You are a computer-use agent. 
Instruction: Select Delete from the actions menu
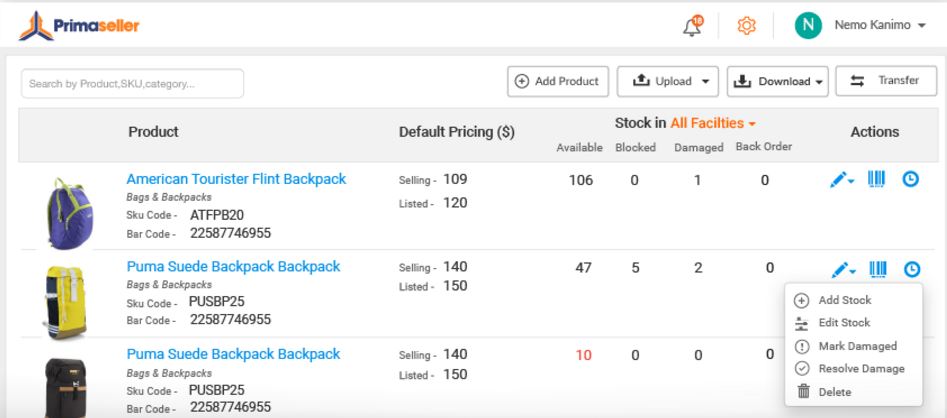pyautogui.click(x=835, y=392)
